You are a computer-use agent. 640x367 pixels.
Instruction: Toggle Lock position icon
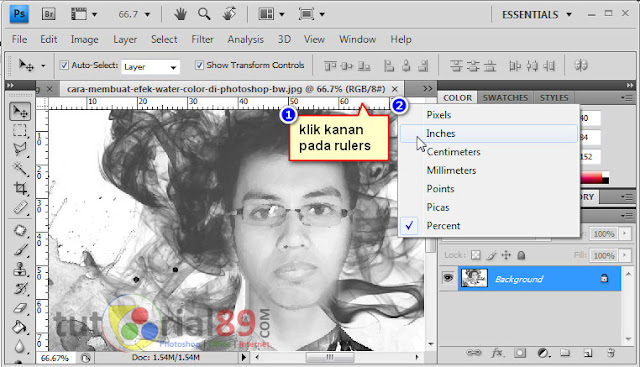tap(506, 256)
